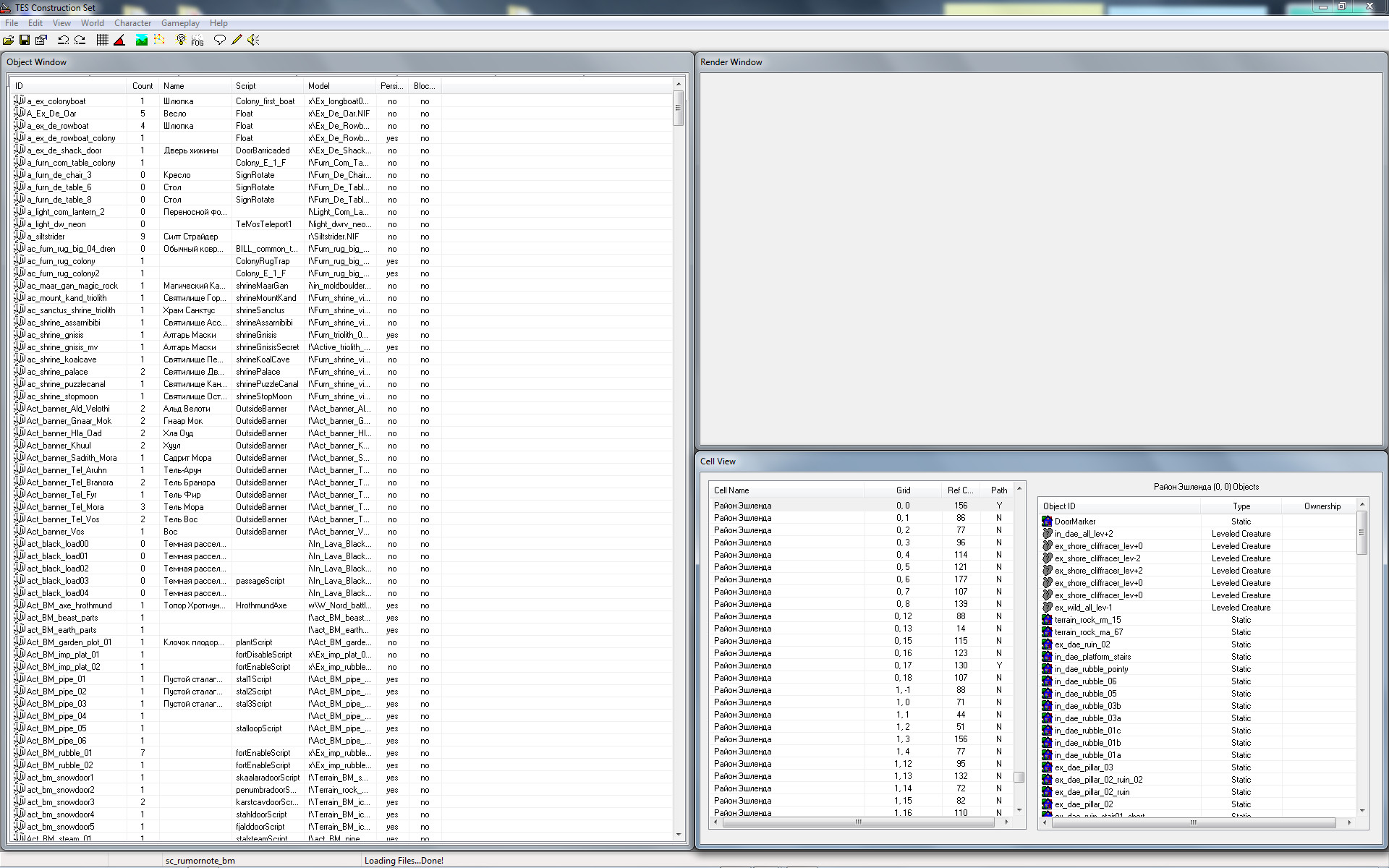1389x868 pixels.
Task: Select Act_BM_axe_hrothmund row
Action: [227, 605]
